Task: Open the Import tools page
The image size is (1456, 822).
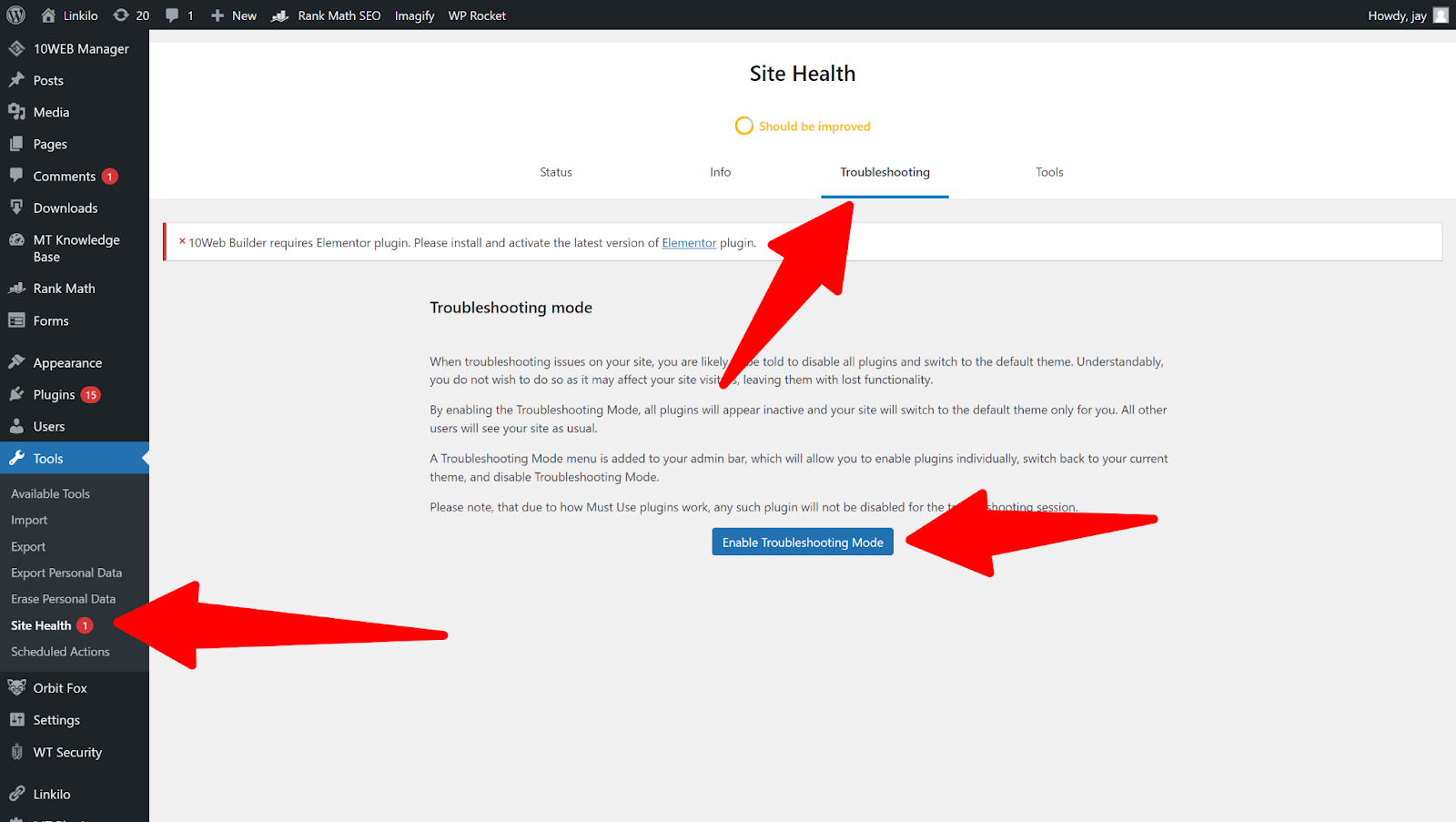Action: coord(29,520)
